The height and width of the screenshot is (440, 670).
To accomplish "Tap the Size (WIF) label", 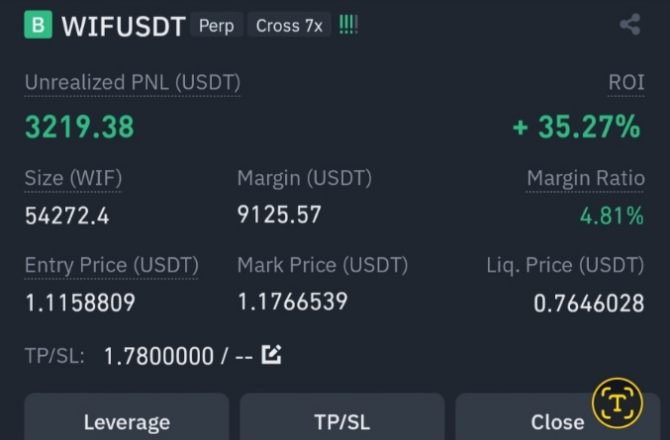I will pyautogui.click(x=73, y=178).
